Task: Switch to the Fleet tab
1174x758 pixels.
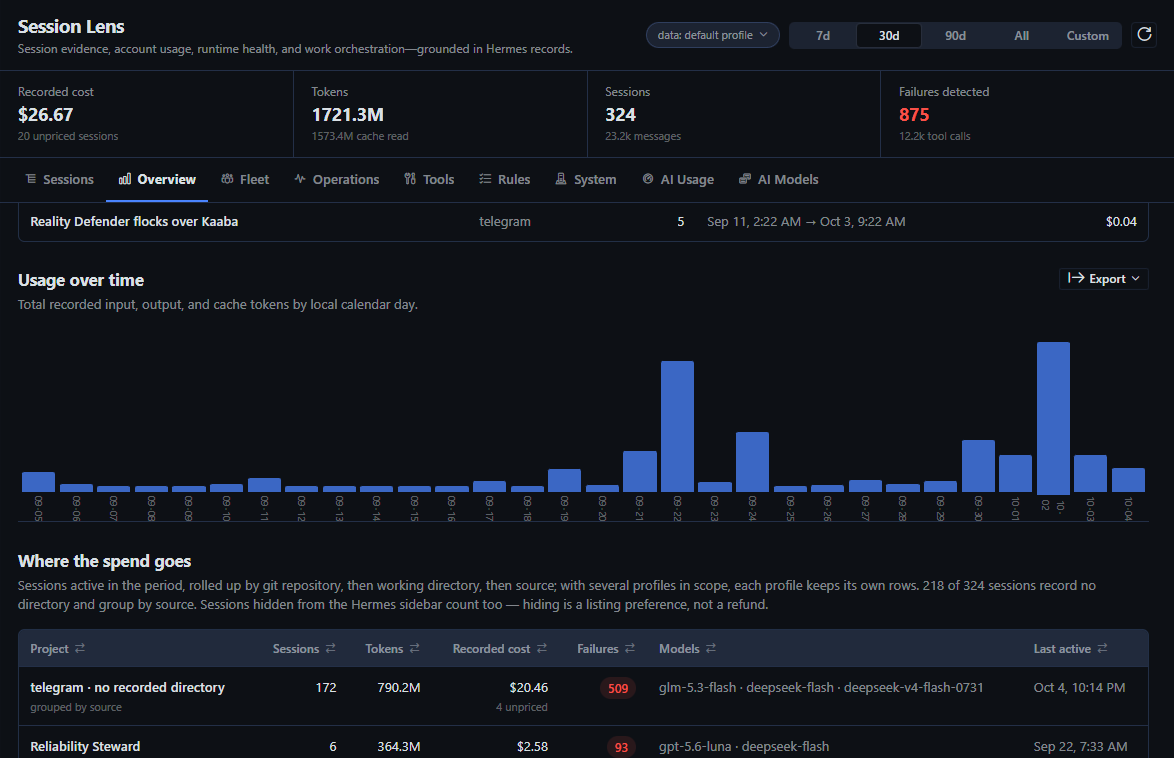Action: tap(245, 180)
